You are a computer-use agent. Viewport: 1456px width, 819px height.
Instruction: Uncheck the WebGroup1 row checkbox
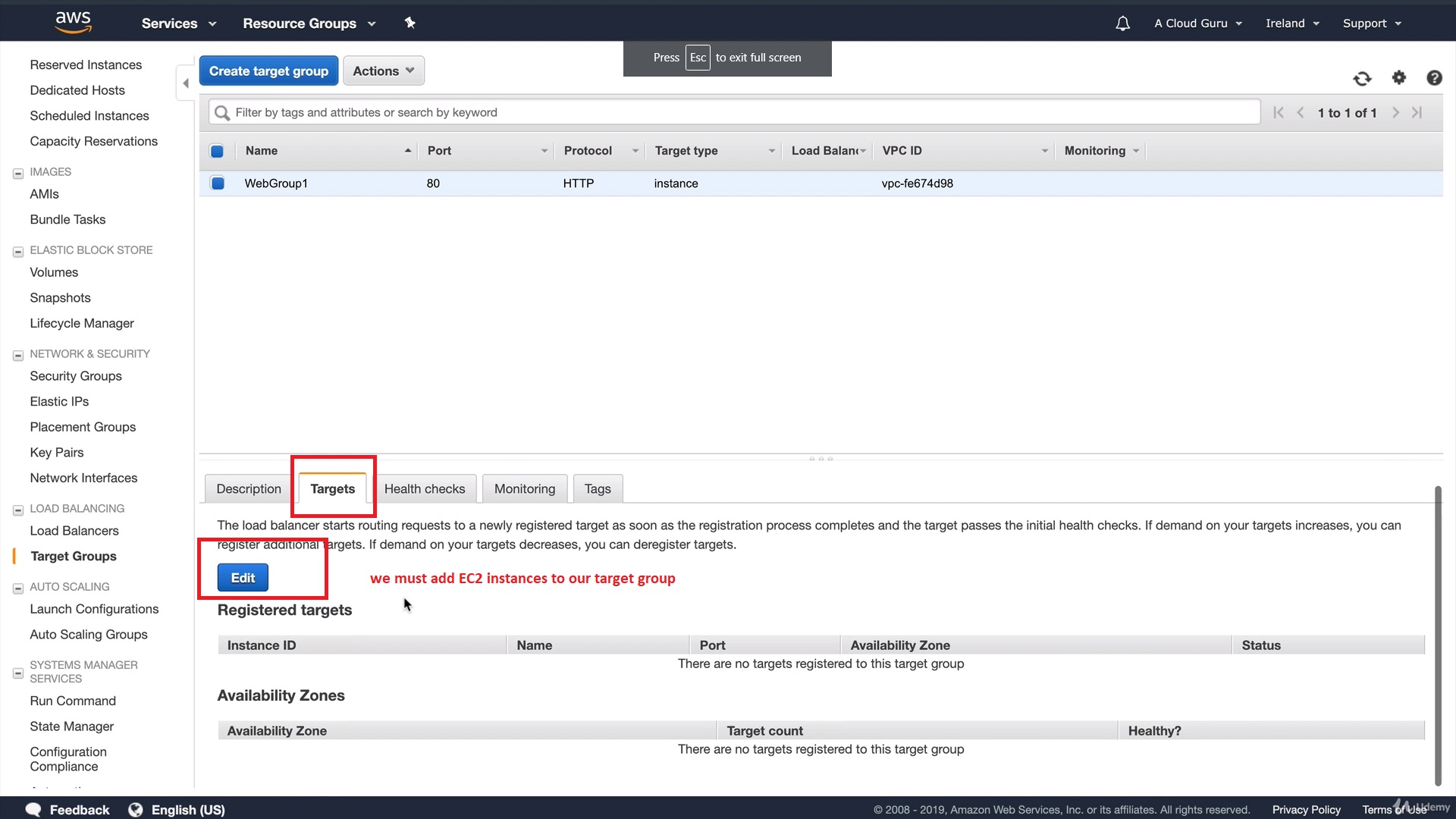coord(218,183)
